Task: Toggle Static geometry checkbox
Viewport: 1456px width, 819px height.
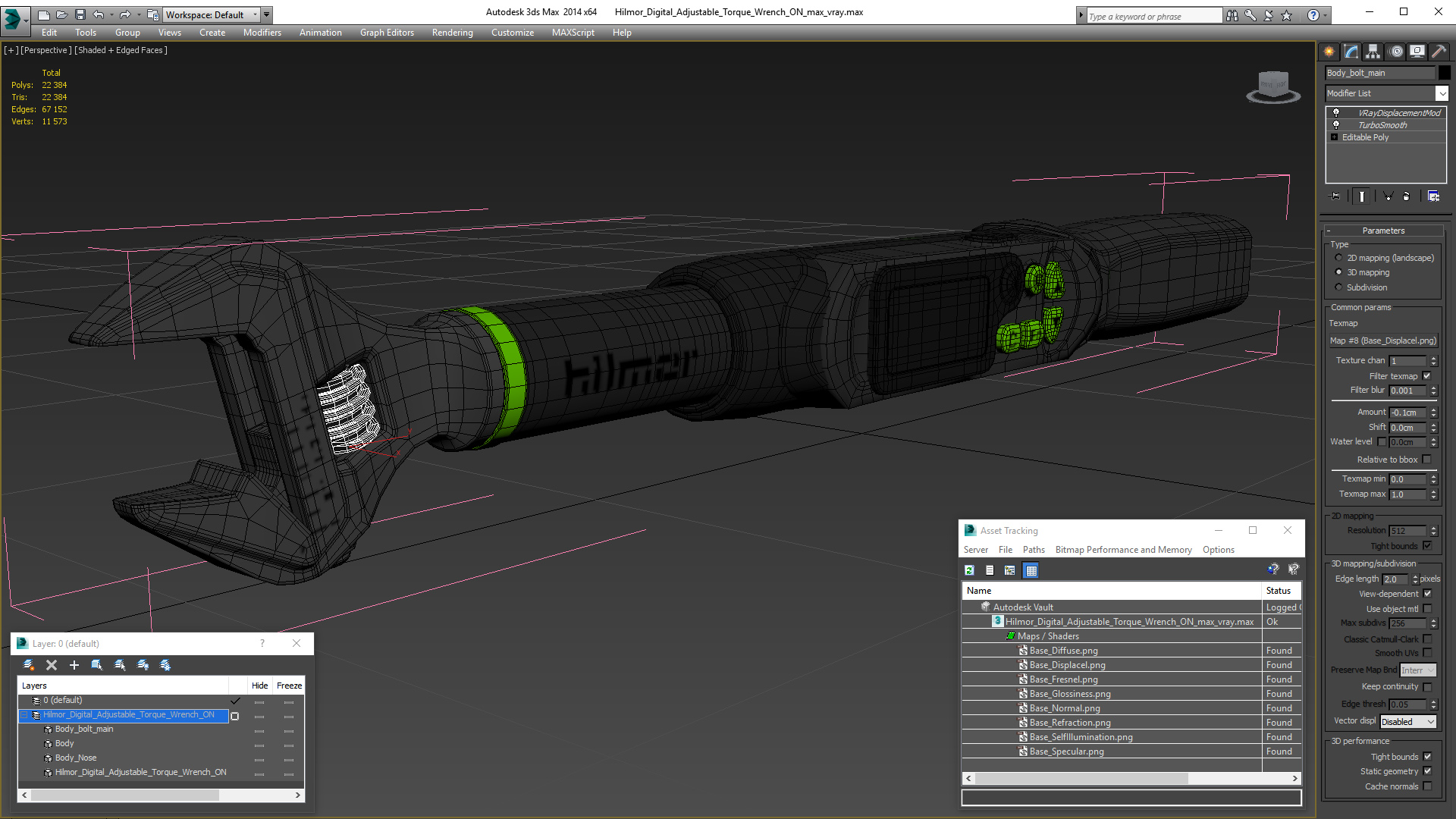Action: (x=1428, y=771)
